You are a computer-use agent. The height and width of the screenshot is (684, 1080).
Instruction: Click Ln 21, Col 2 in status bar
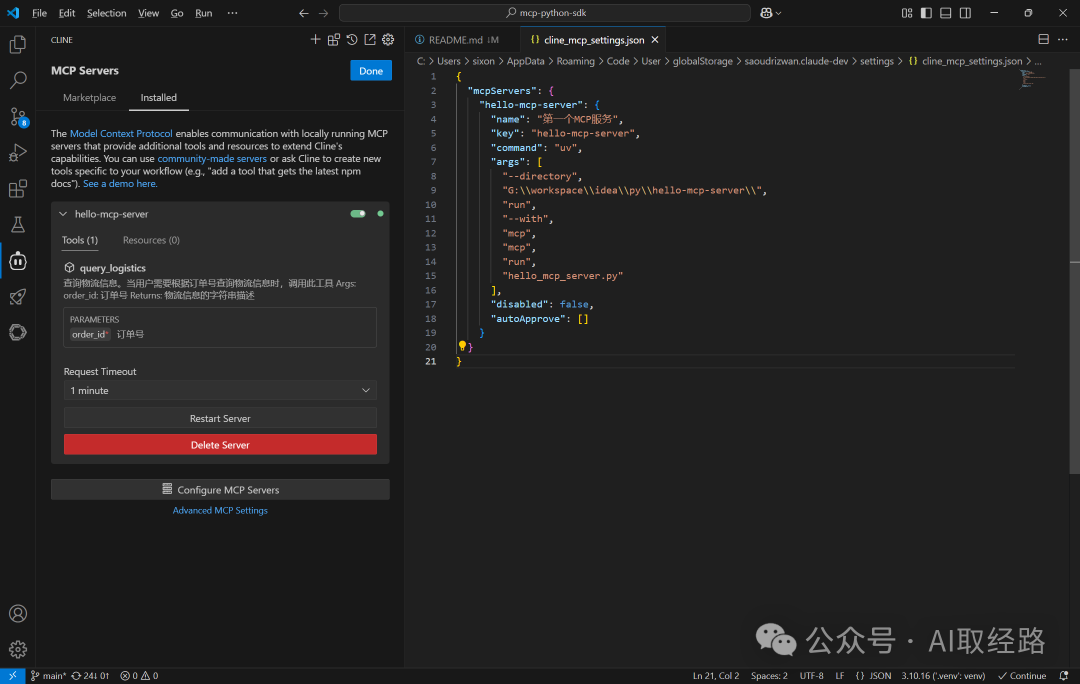pyautogui.click(x=716, y=676)
